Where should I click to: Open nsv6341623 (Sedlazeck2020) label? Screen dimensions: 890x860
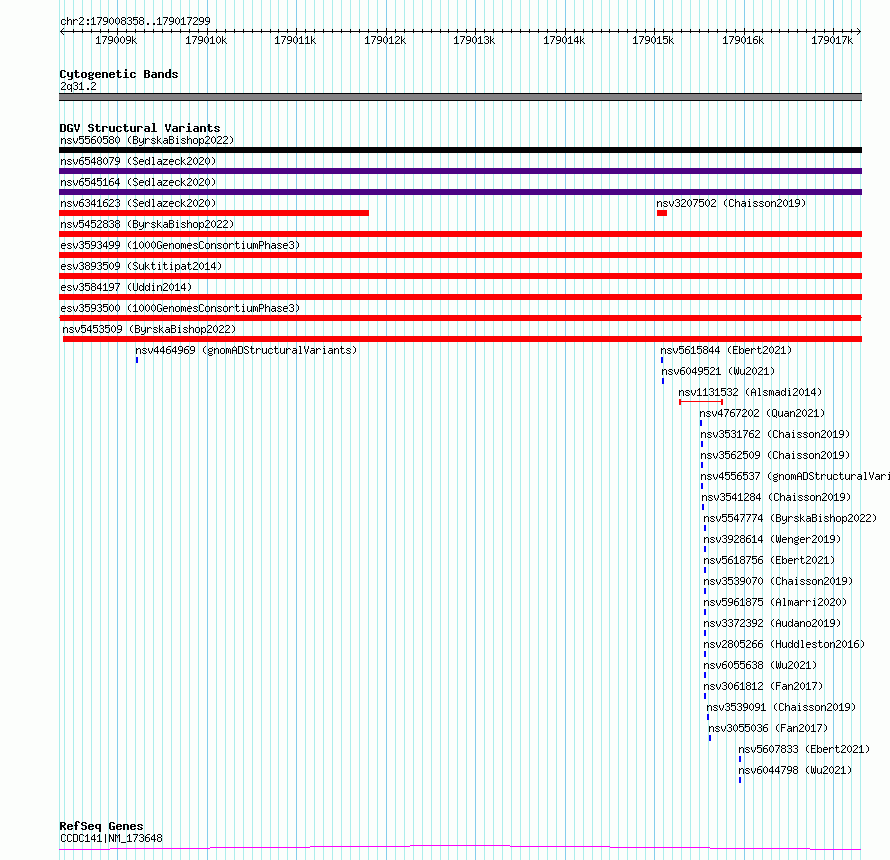[138, 203]
